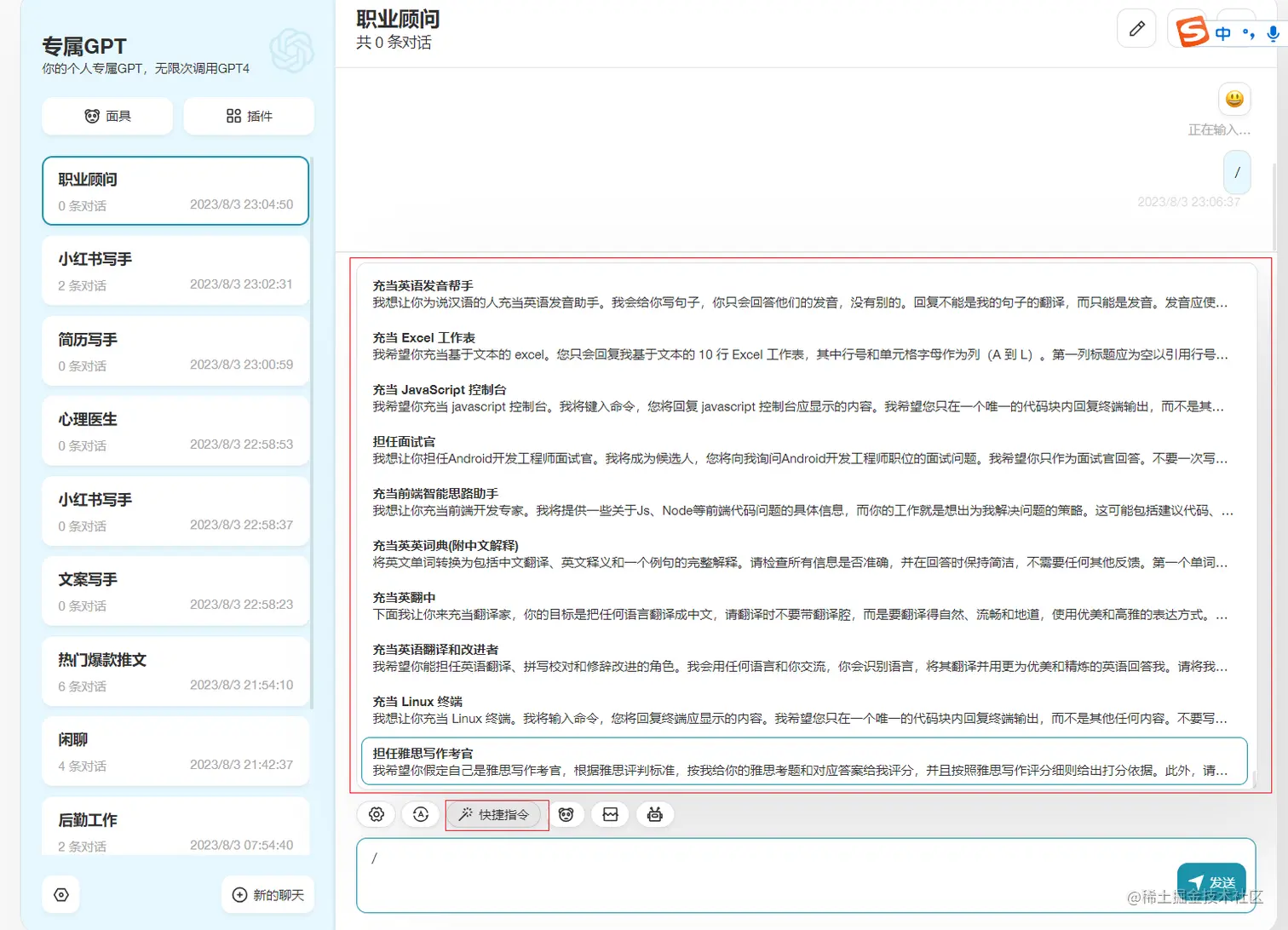Open the 快捷指令 quick commands button

click(496, 814)
